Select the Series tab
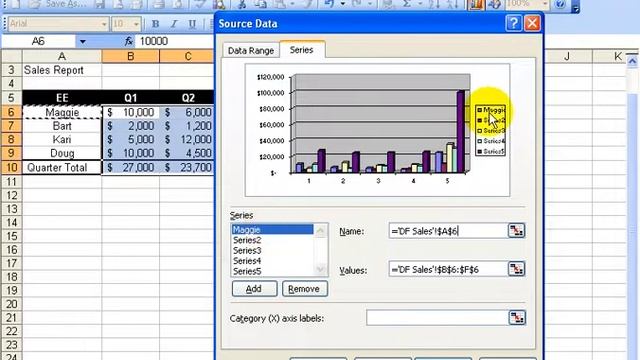The width and height of the screenshot is (640, 360). coord(301,50)
